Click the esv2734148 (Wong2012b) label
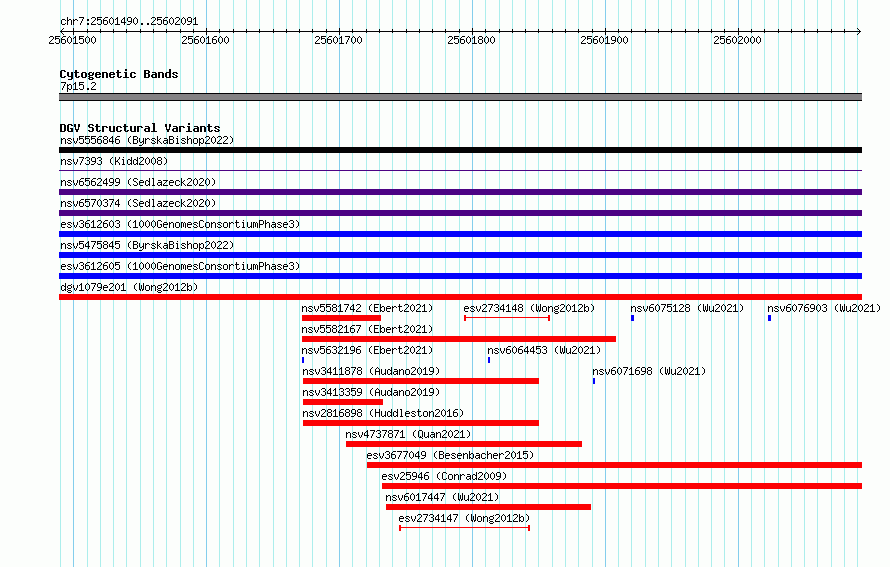 point(529,308)
